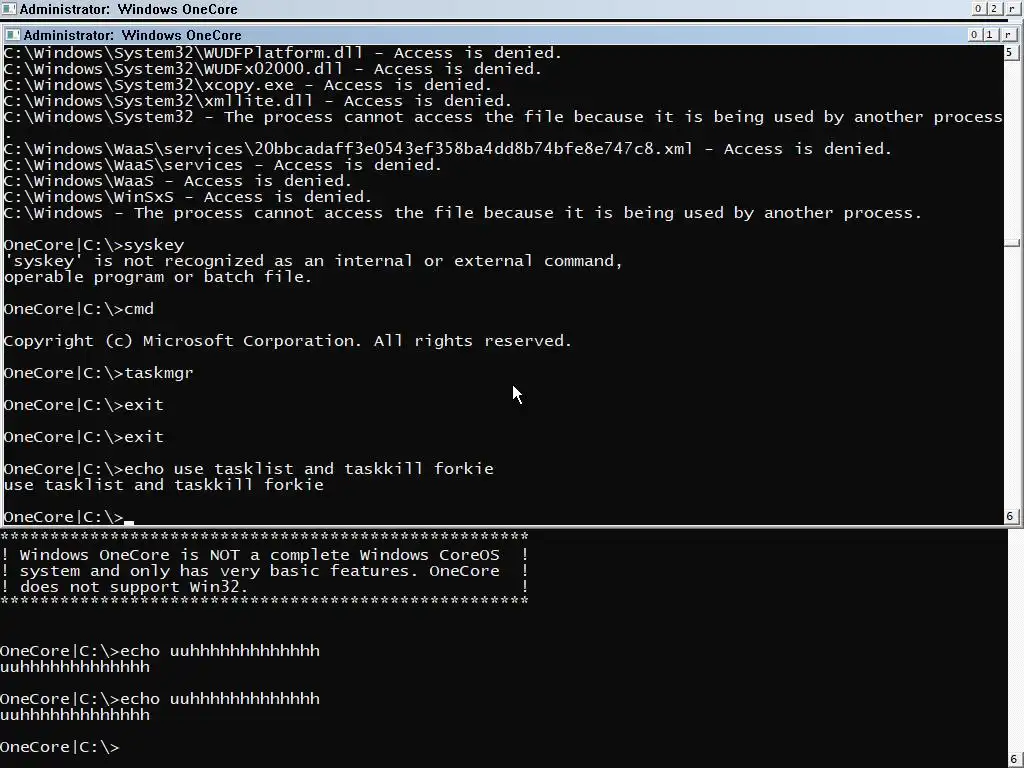Open the back console window's system menu icon

coord(8,9)
